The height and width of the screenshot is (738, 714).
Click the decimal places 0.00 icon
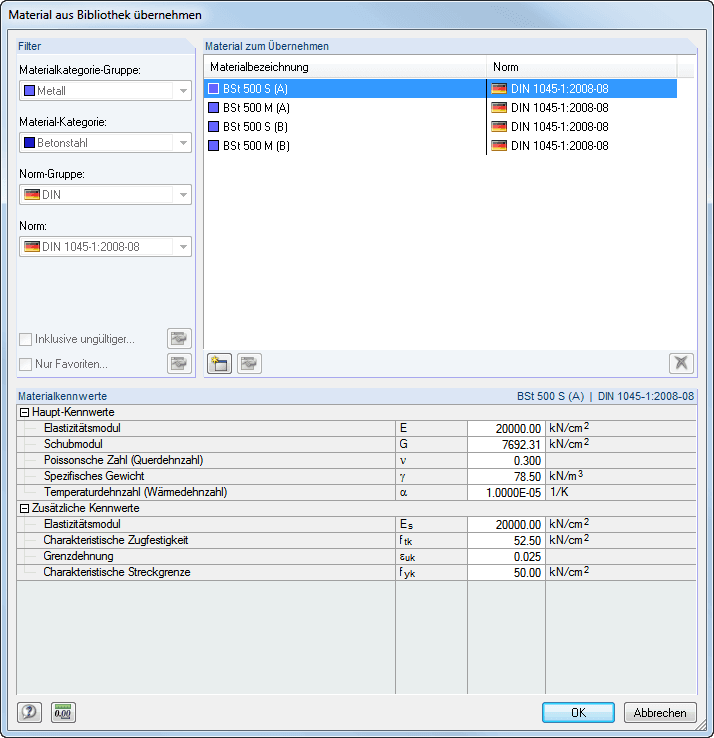coord(63,712)
